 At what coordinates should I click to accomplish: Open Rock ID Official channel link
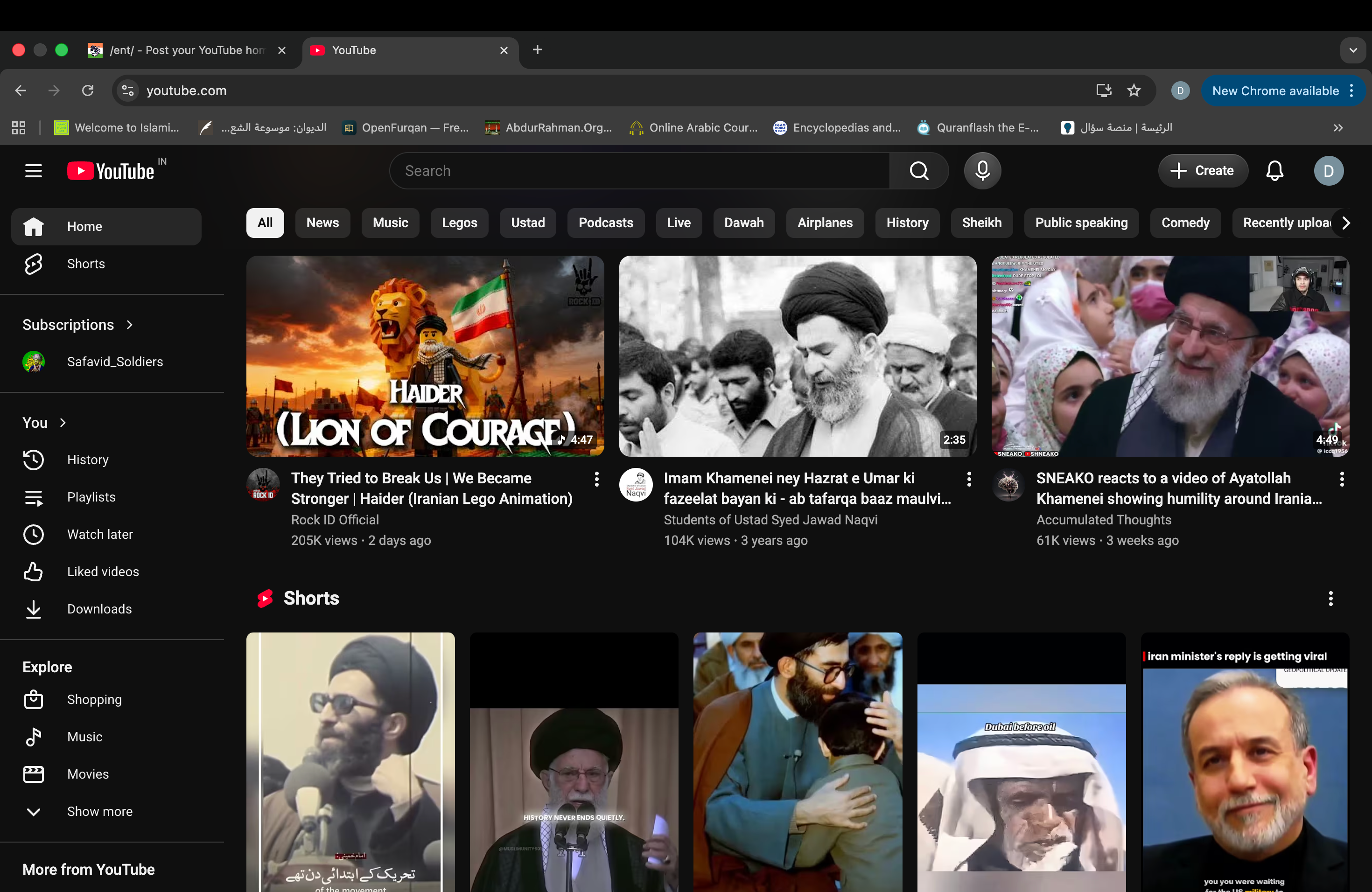click(334, 520)
